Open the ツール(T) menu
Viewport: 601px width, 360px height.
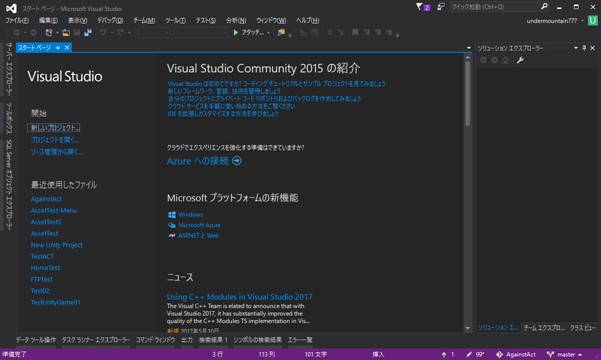tap(175, 20)
